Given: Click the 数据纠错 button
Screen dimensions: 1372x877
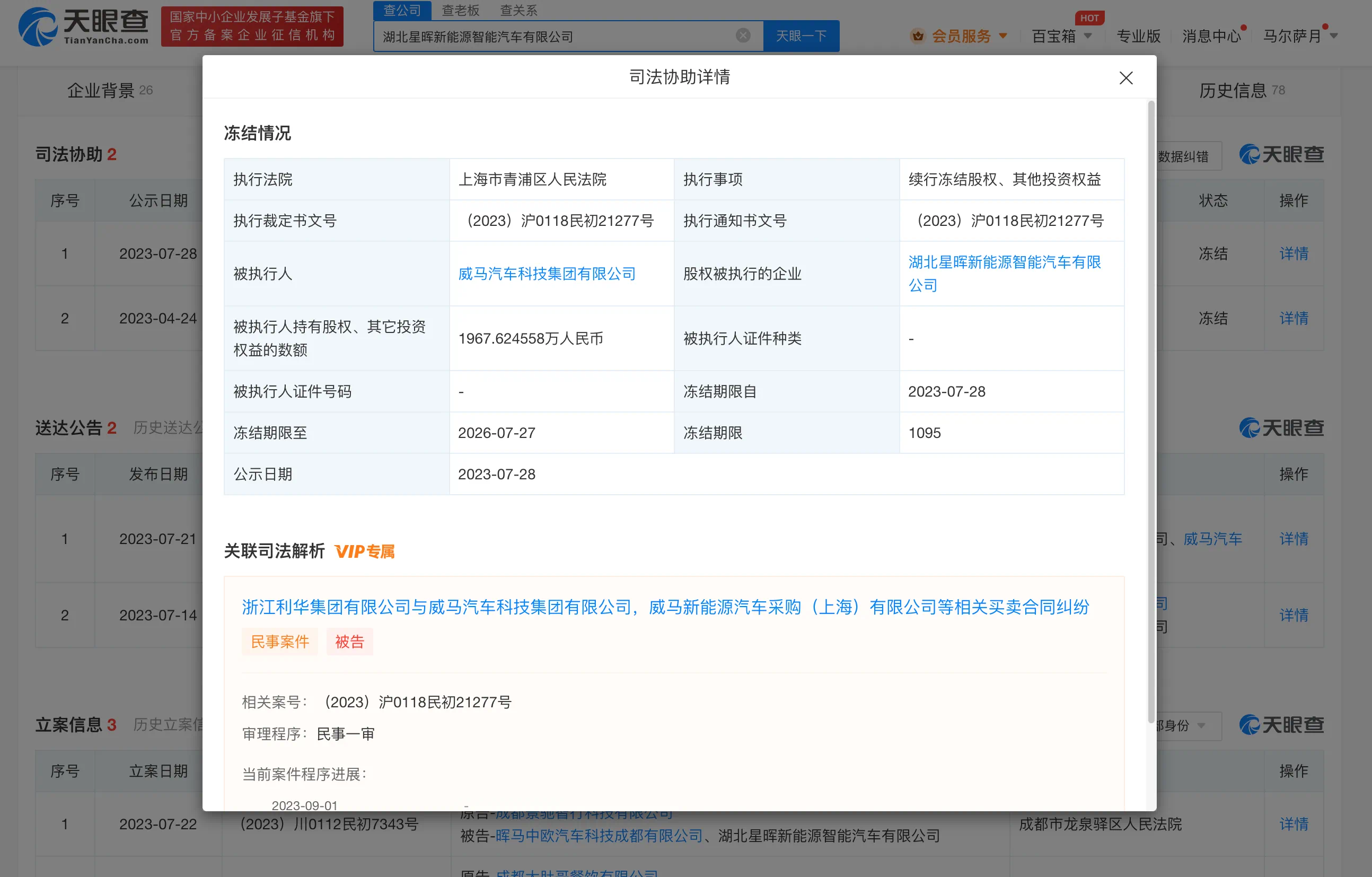Looking at the screenshot, I should 1188,156.
